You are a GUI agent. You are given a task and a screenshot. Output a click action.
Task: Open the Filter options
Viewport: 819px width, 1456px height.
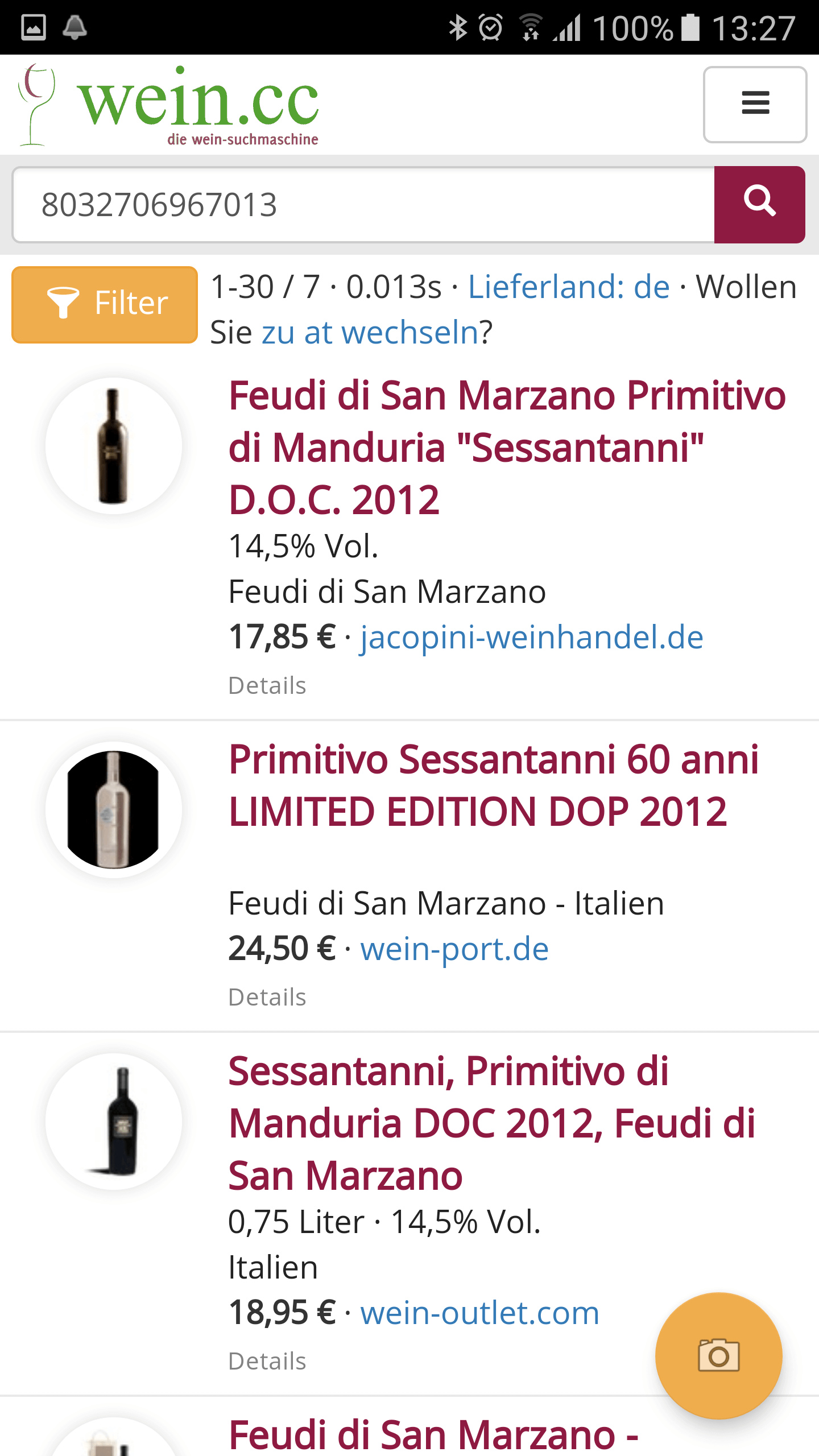[x=105, y=304]
